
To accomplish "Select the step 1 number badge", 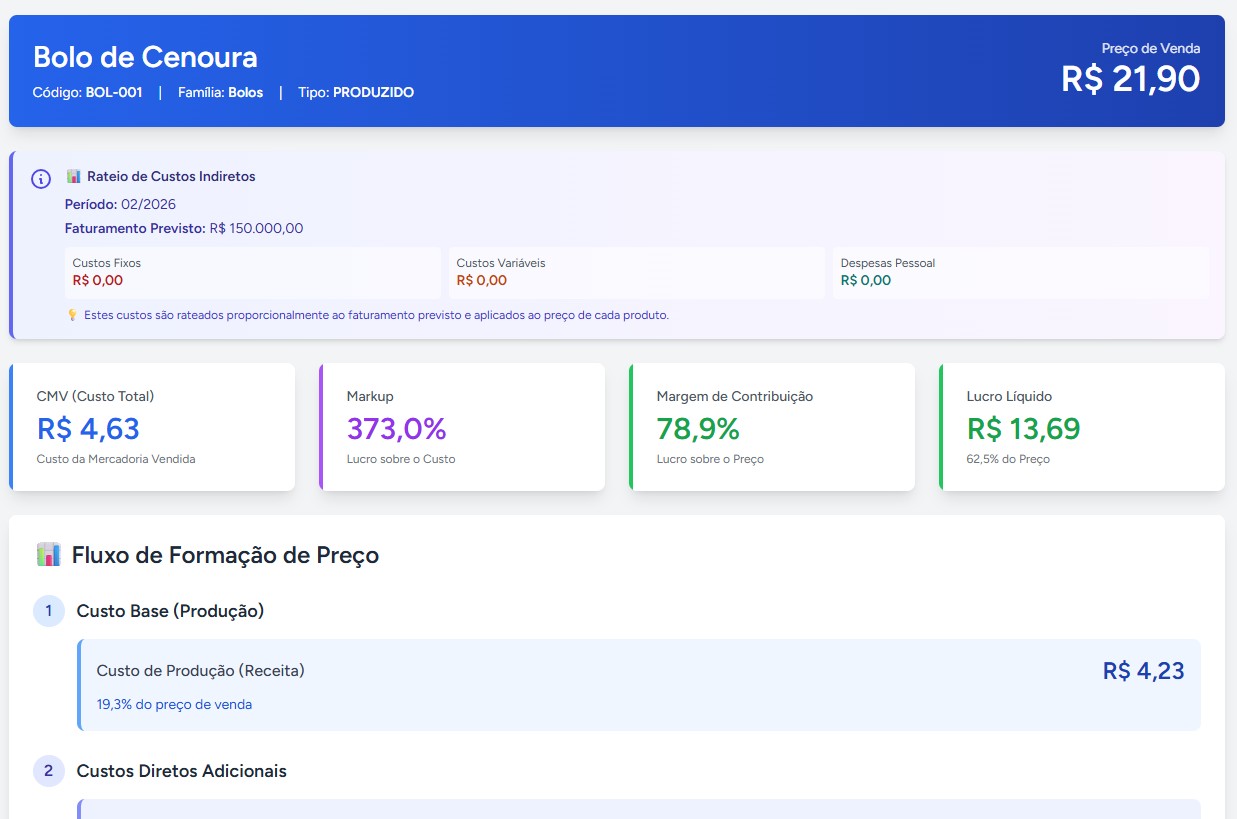I will pos(49,611).
